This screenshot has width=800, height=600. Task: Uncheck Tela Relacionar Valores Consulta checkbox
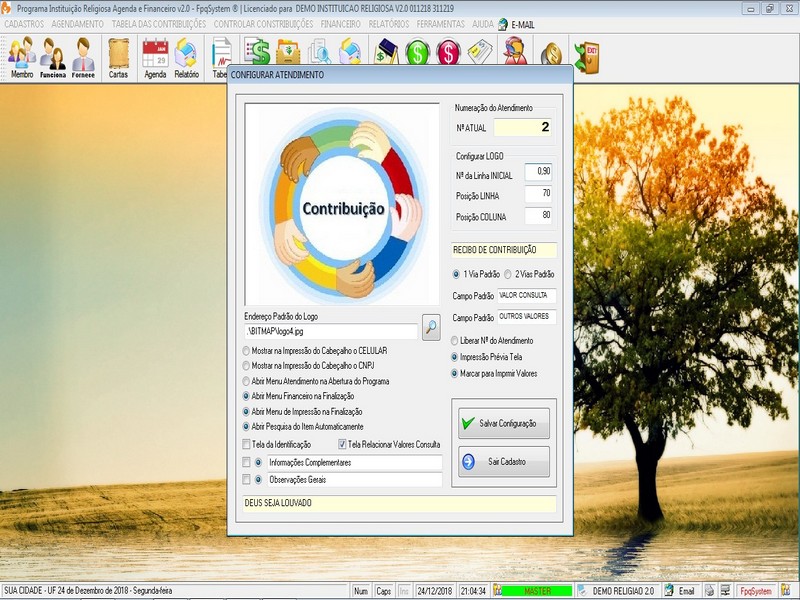tap(342, 444)
